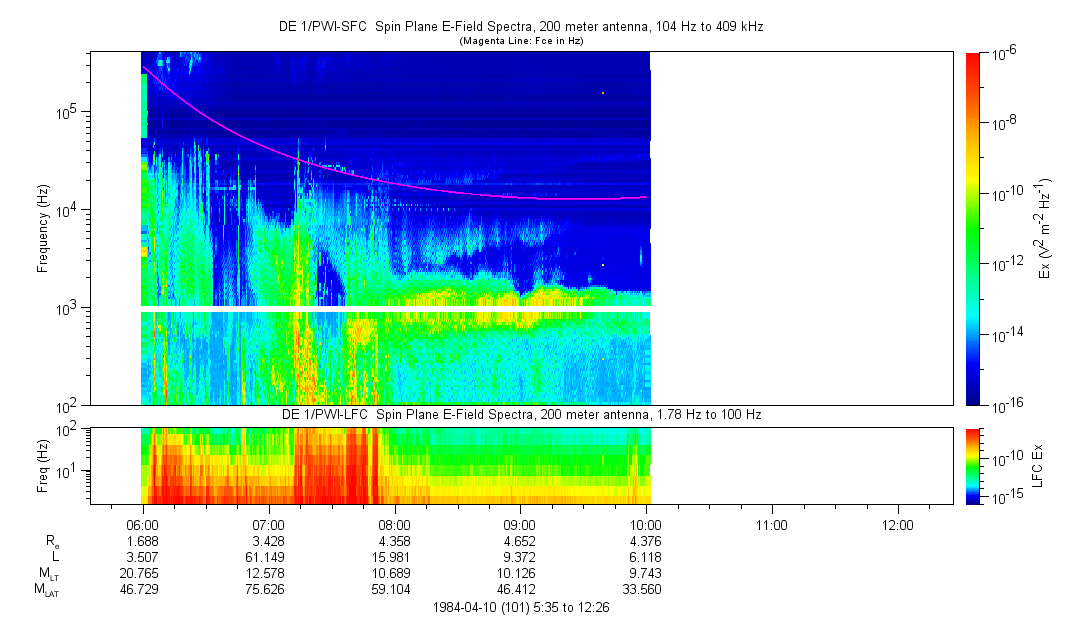
Task: Click the LFC Ex color bar label
Action: pos(1038,466)
